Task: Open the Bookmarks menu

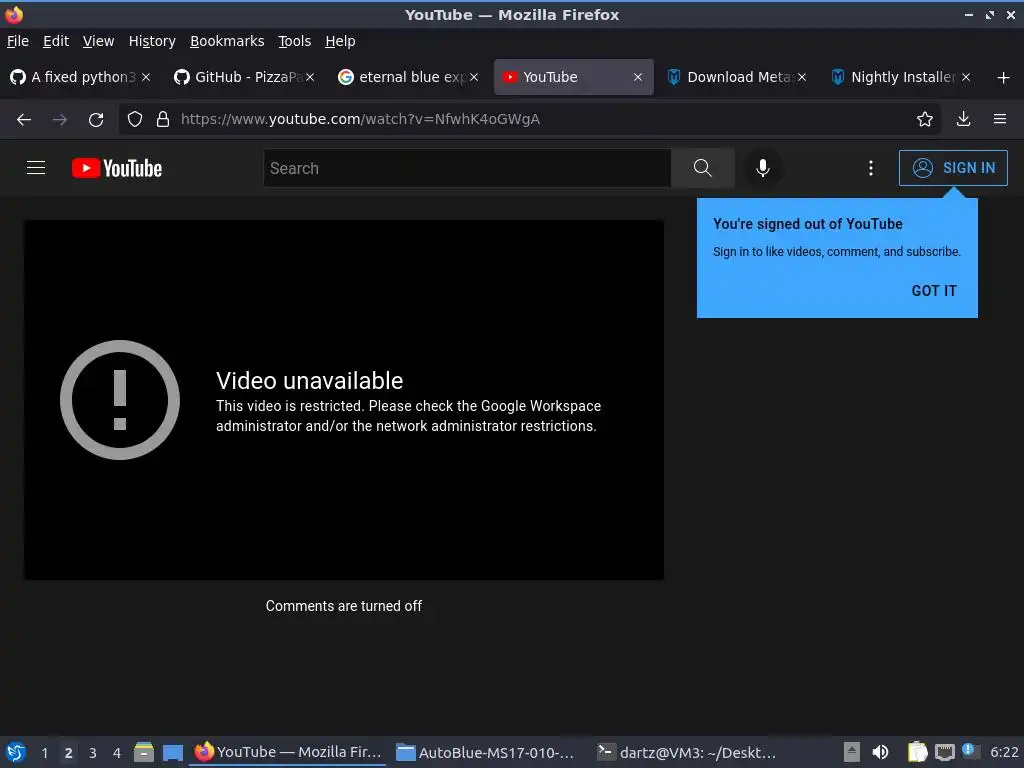Action: pos(227,41)
